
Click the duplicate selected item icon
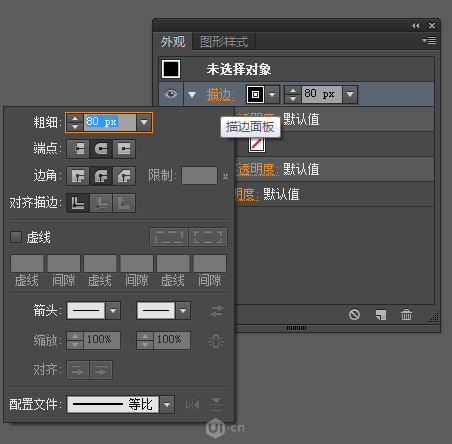(x=381, y=314)
